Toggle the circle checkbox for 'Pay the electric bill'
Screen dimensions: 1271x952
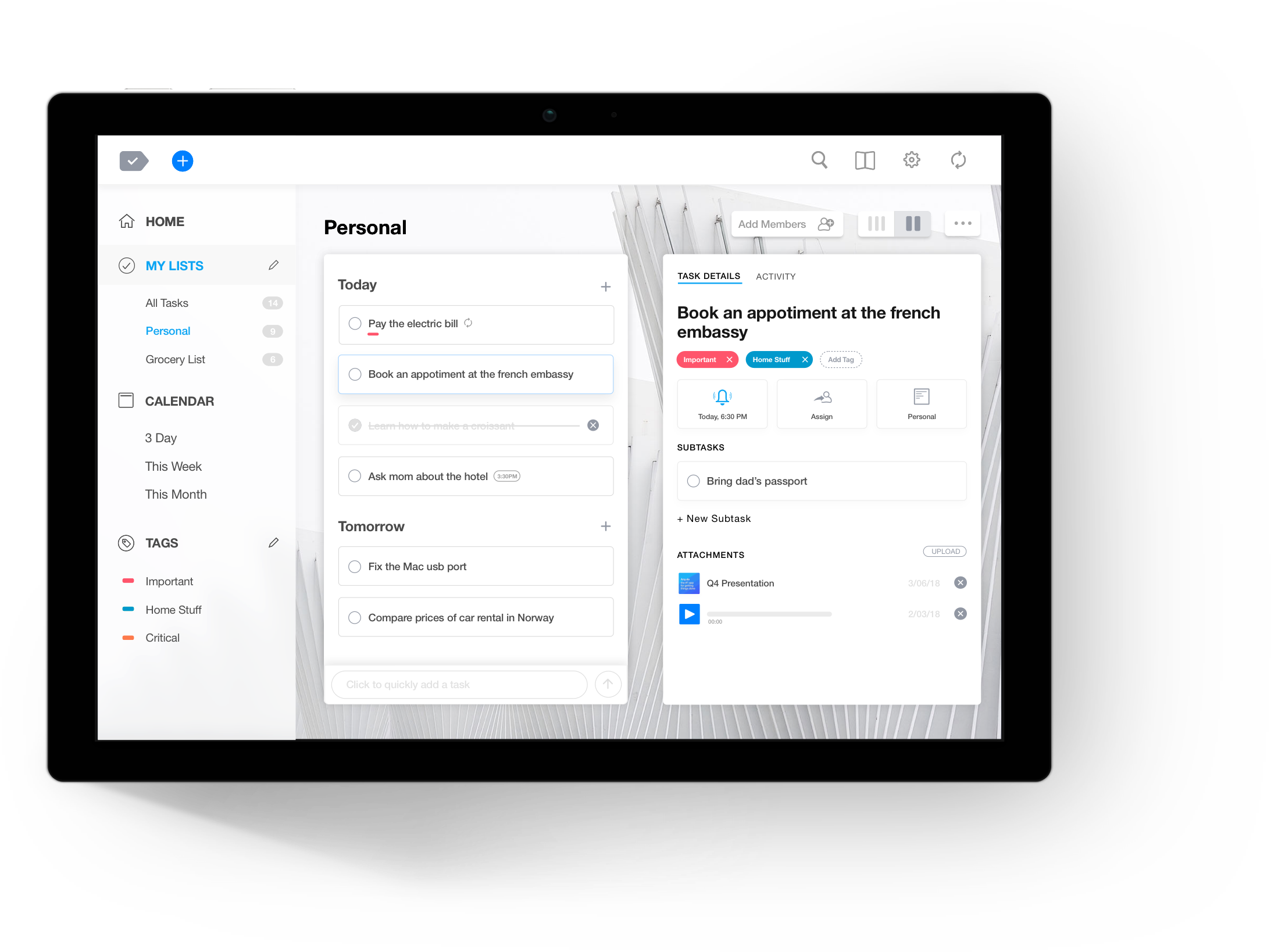pyautogui.click(x=355, y=323)
